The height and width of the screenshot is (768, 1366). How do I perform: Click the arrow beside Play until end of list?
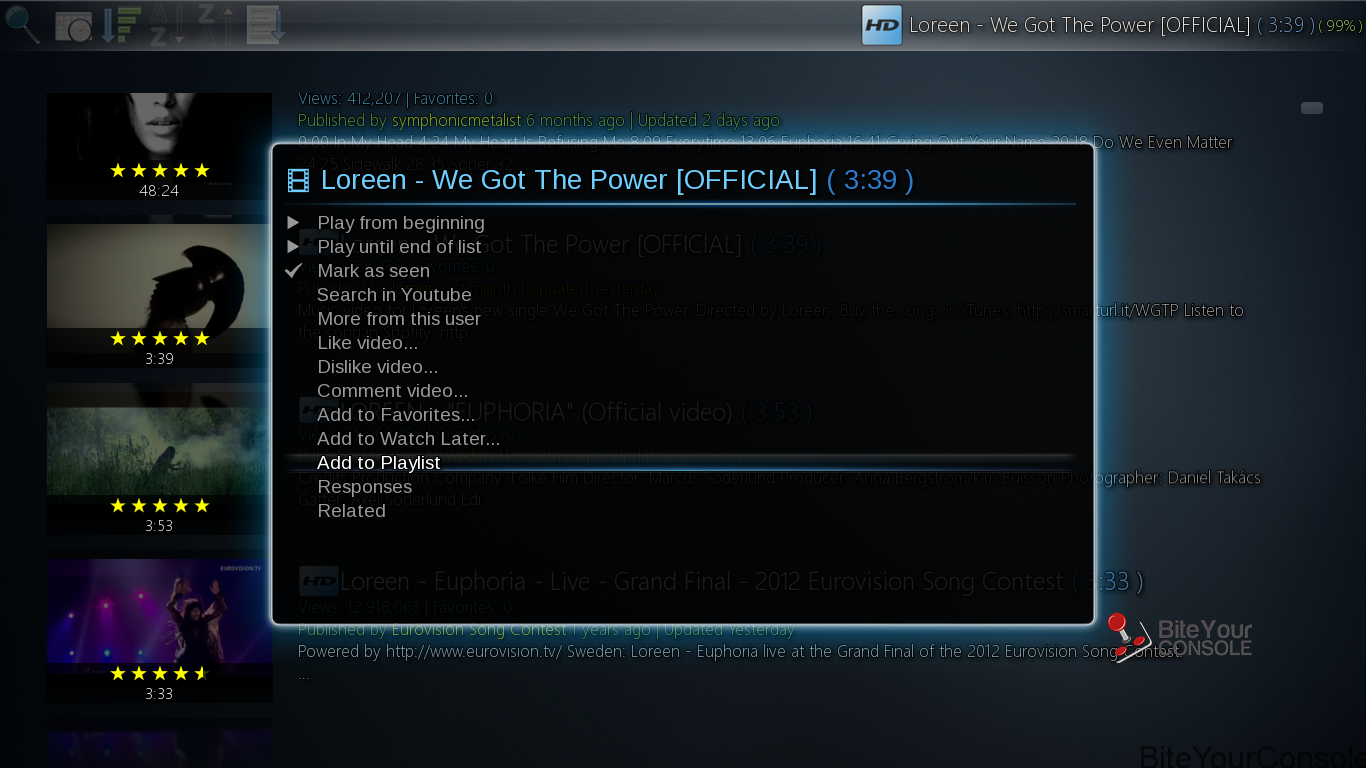[293, 246]
